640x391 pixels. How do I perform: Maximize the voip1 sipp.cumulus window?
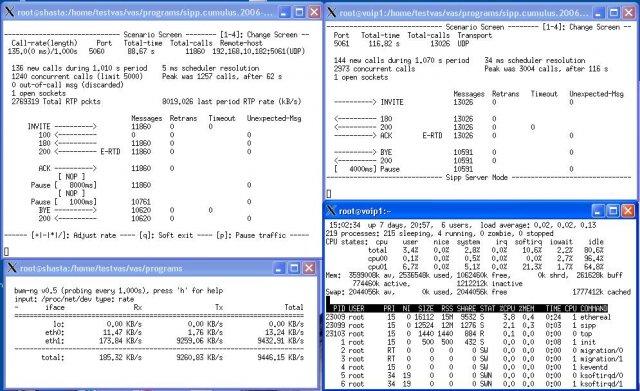coord(614,12)
